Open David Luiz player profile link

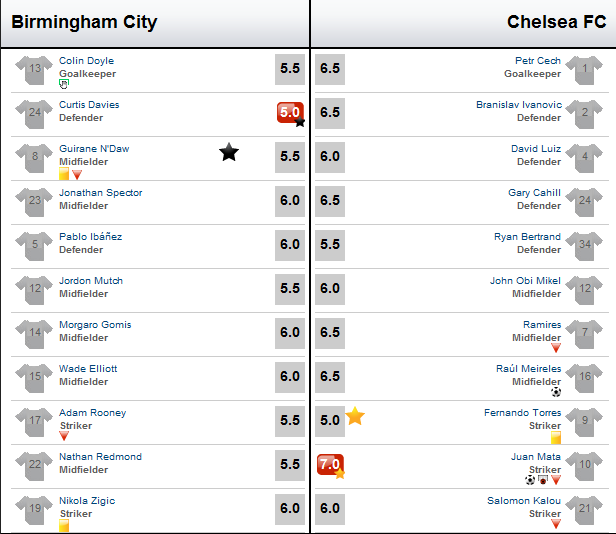tap(536, 149)
